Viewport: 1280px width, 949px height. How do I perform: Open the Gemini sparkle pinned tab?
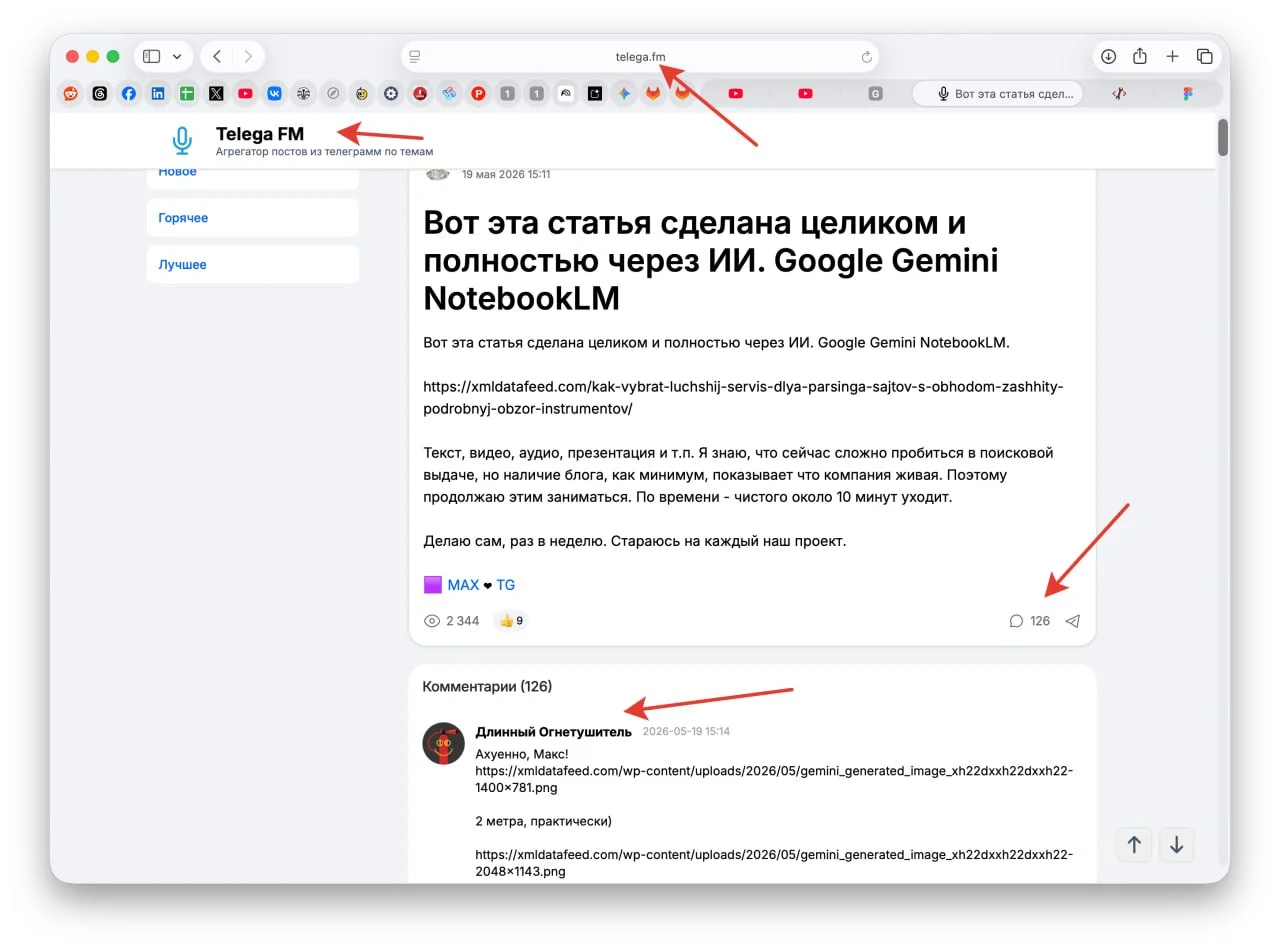[x=624, y=94]
